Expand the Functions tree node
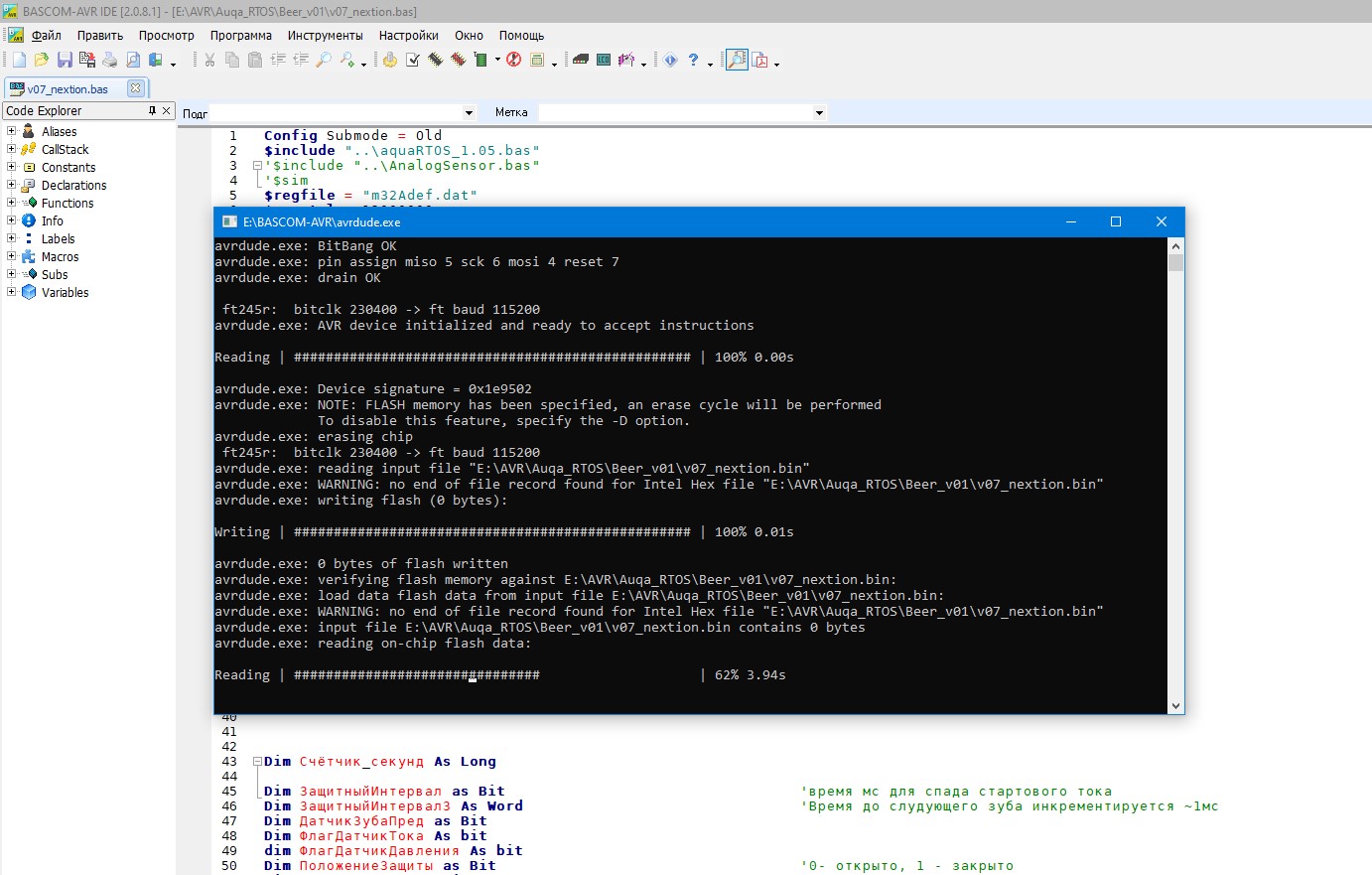This screenshot has height=875, width=1372. tap(11, 203)
